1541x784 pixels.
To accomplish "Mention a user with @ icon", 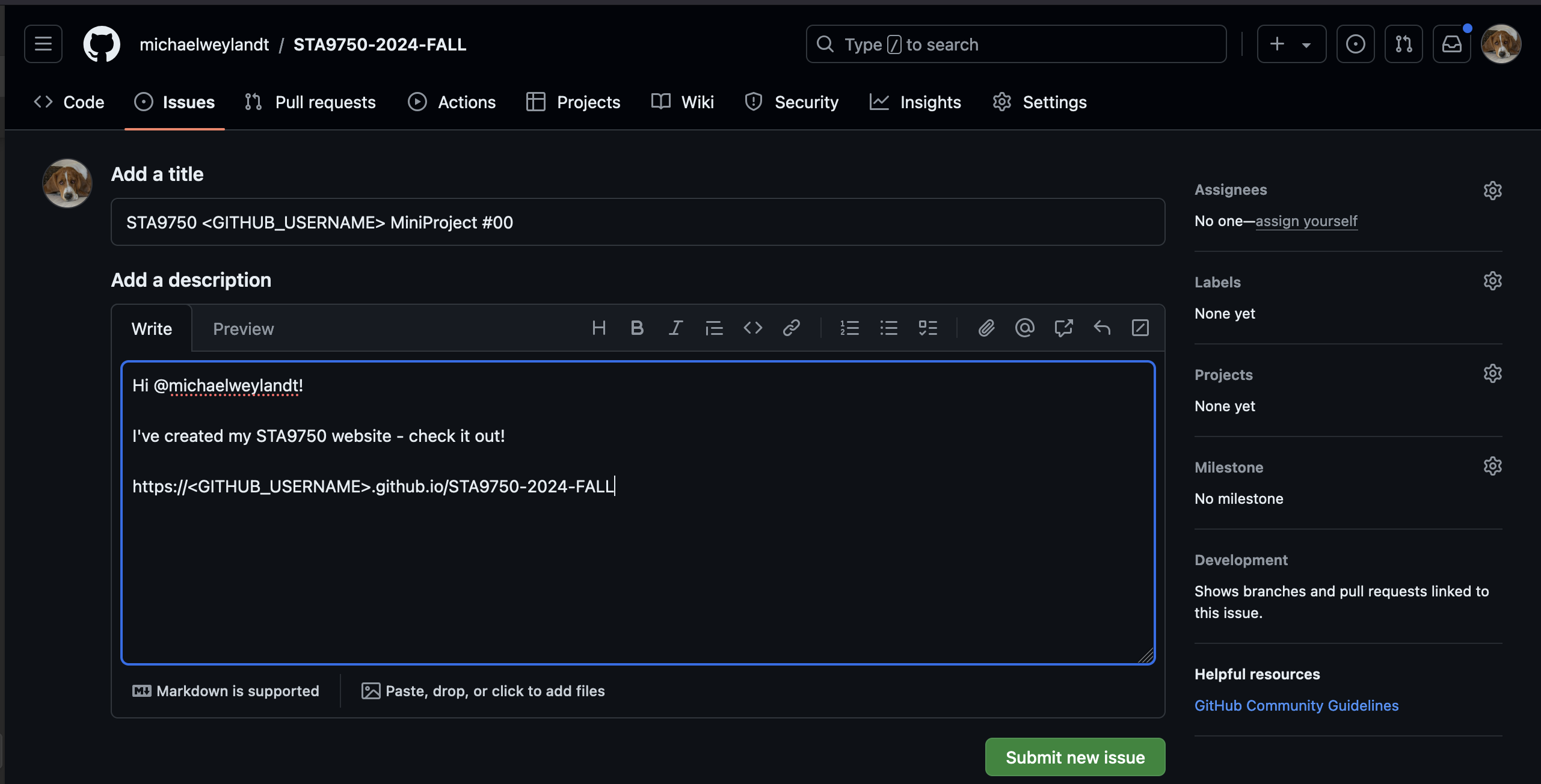I will coord(1024,328).
